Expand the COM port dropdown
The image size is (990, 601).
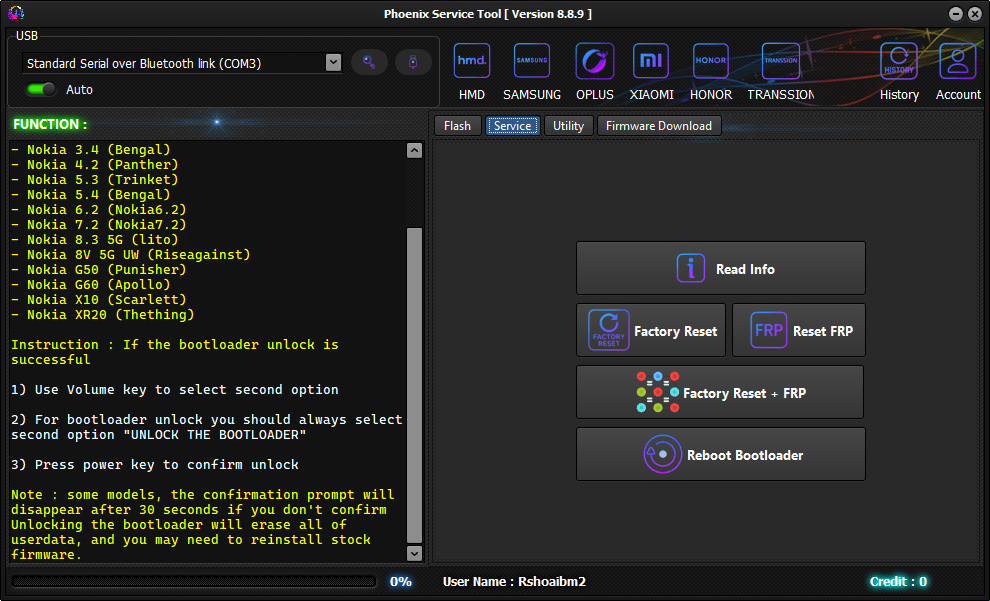point(333,62)
